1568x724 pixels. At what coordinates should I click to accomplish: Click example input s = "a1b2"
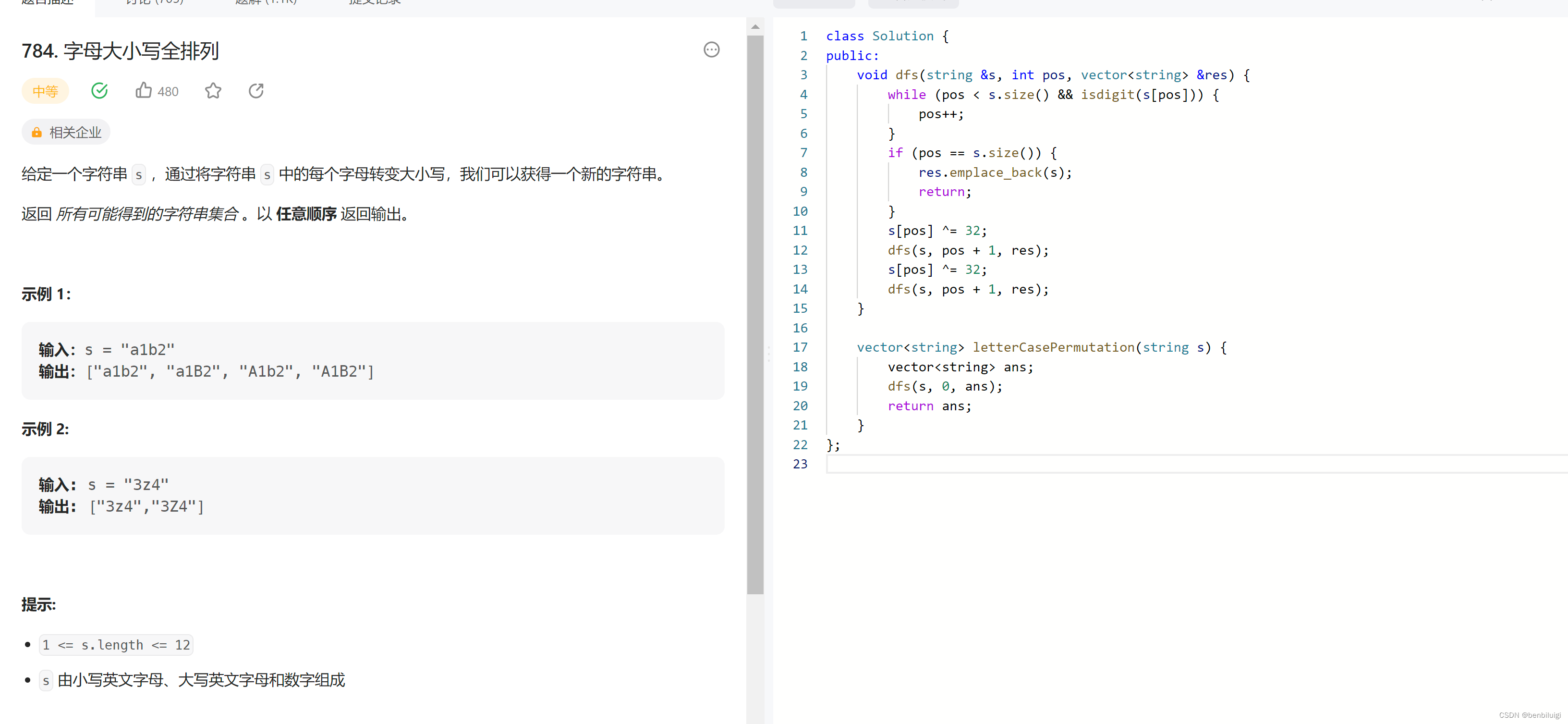tap(130, 350)
